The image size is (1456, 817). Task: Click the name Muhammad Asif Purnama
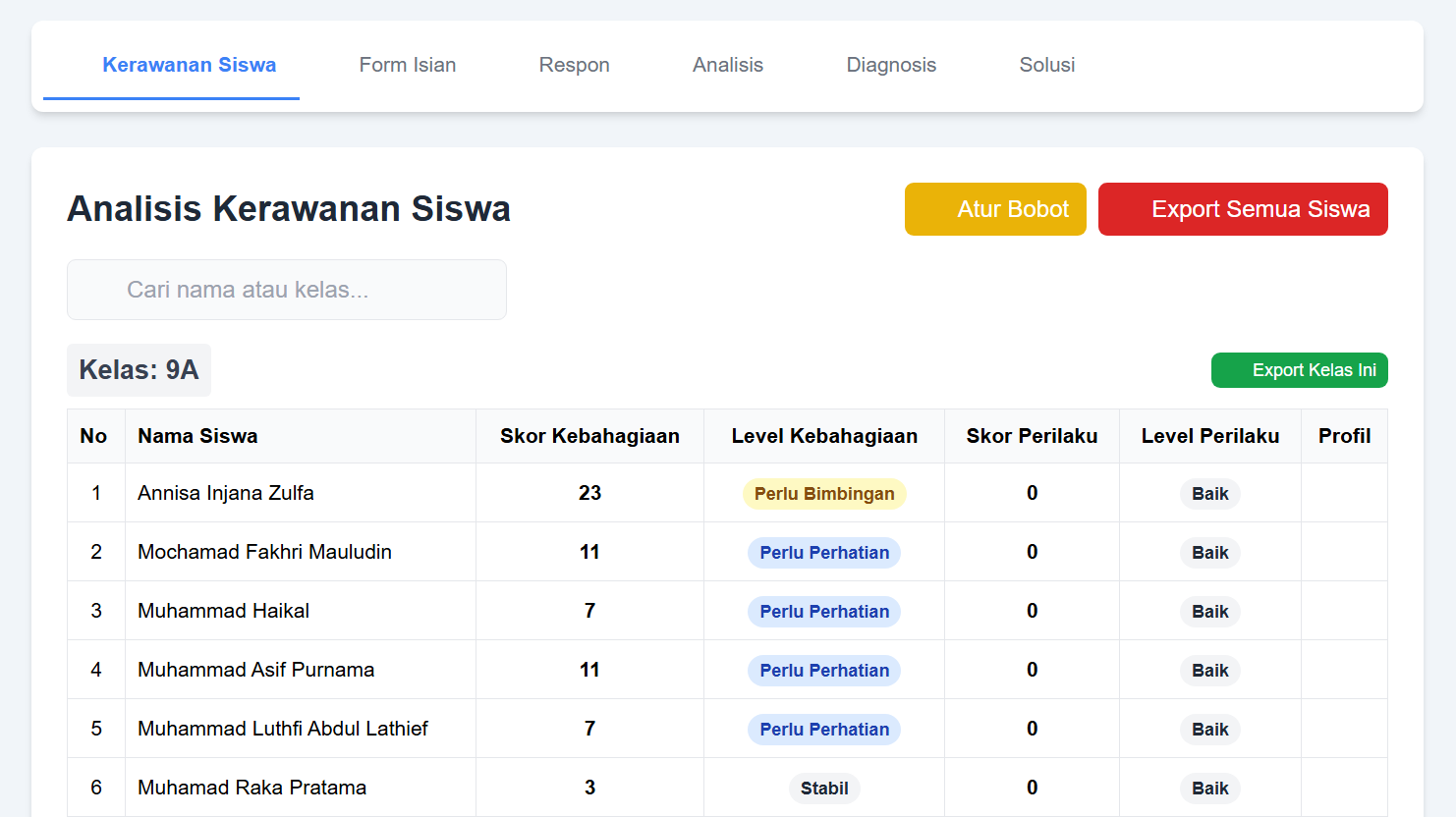coord(257,669)
